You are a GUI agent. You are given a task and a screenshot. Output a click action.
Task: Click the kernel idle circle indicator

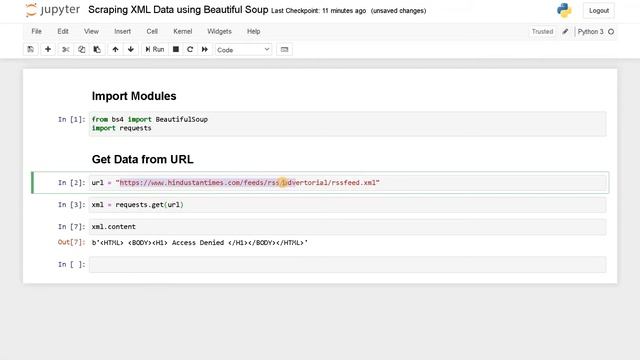611,31
